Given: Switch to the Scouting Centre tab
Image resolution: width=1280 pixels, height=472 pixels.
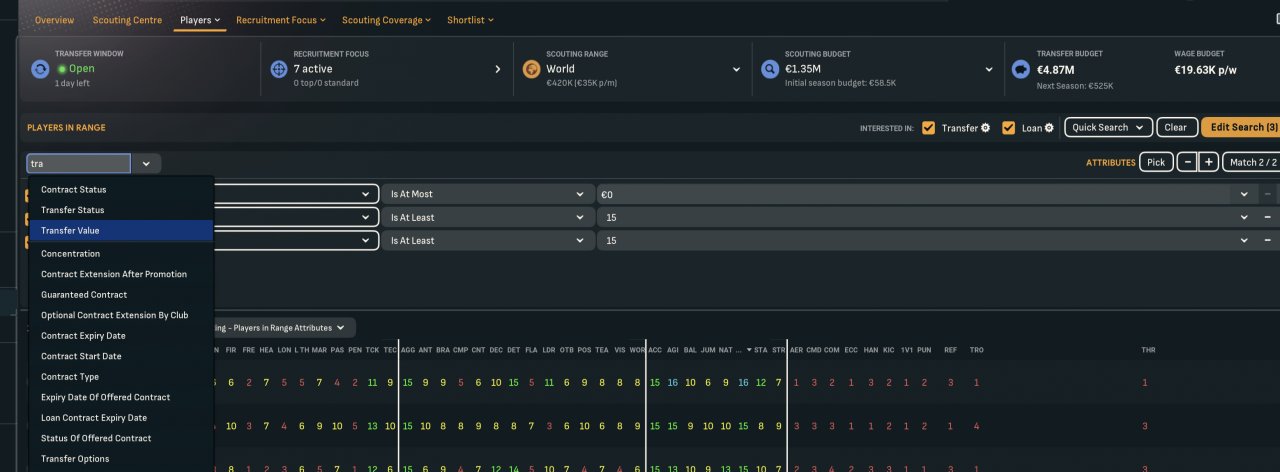Looking at the screenshot, I should tap(127, 20).
